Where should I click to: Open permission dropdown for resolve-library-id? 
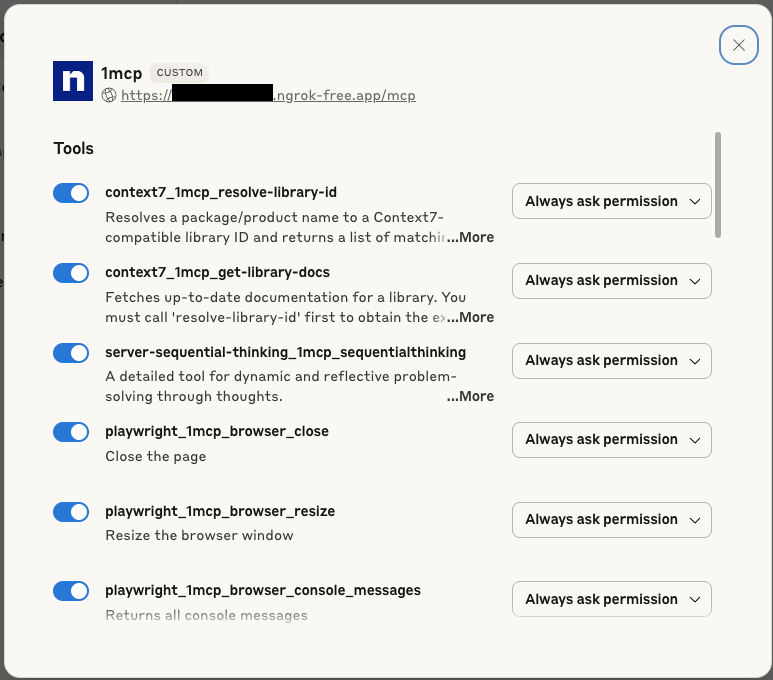(x=612, y=201)
